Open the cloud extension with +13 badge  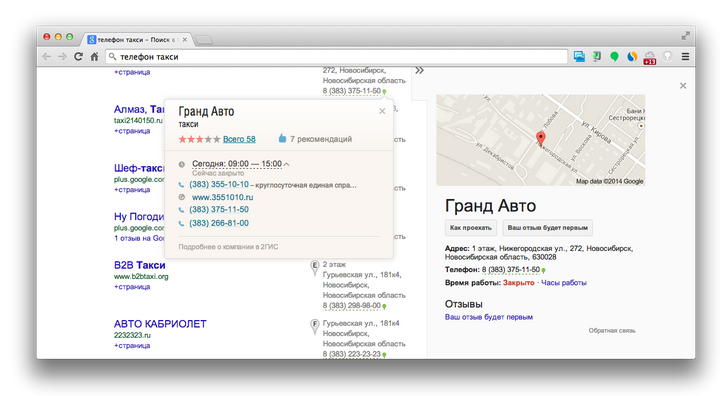point(649,57)
